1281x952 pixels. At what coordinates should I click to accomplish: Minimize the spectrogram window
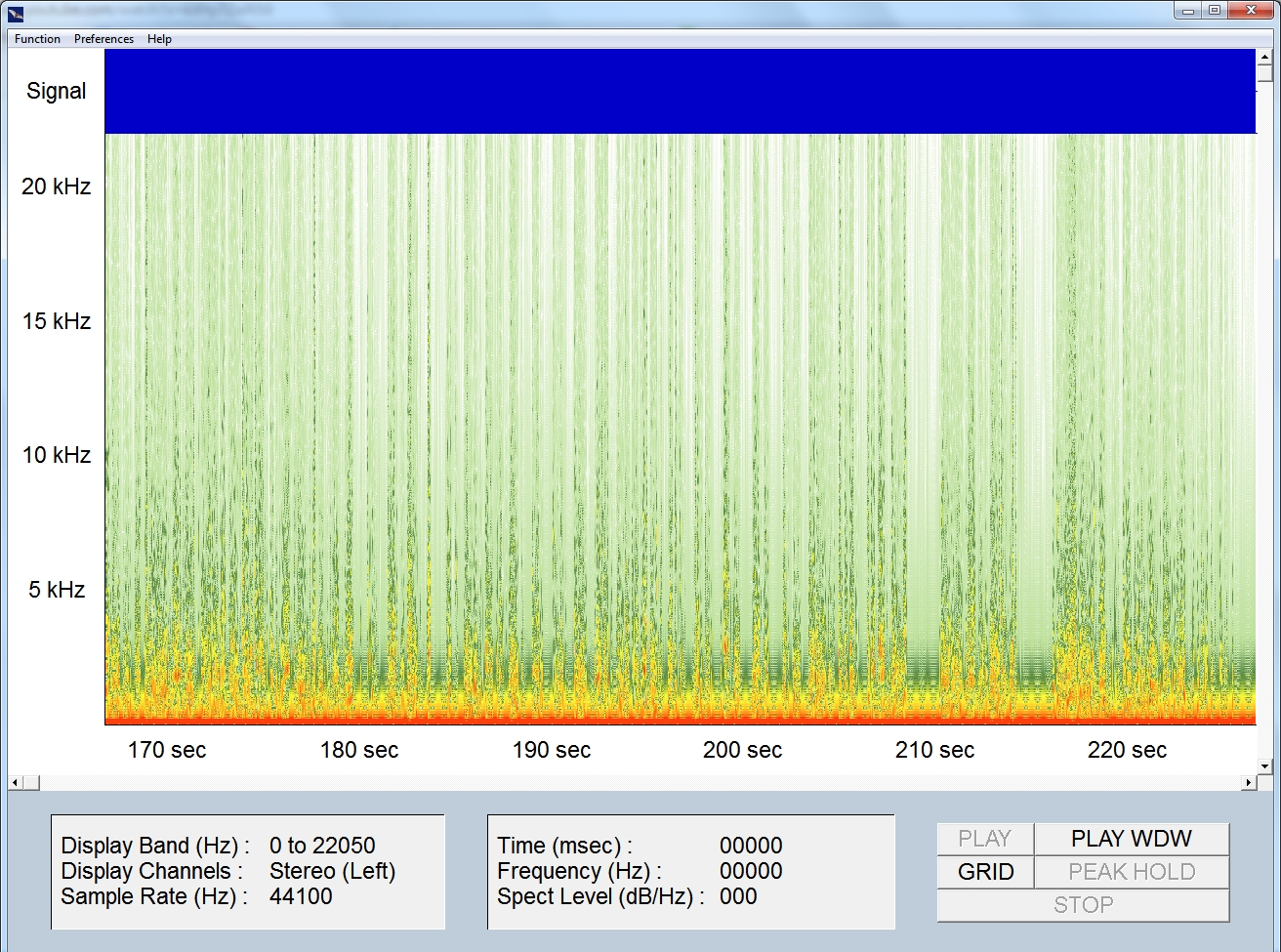[x=1188, y=11]
